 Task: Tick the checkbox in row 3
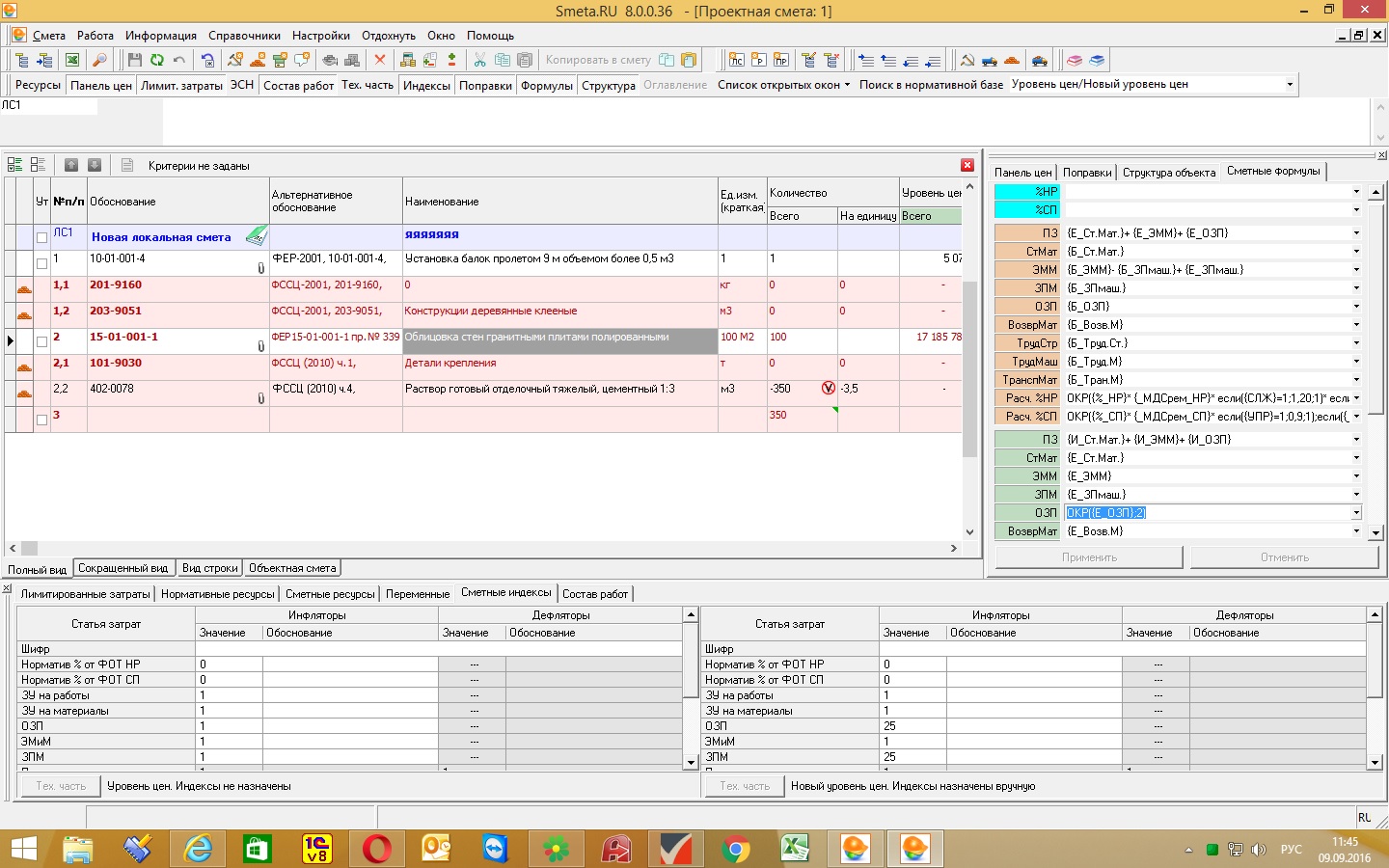(x=41, y=420)
